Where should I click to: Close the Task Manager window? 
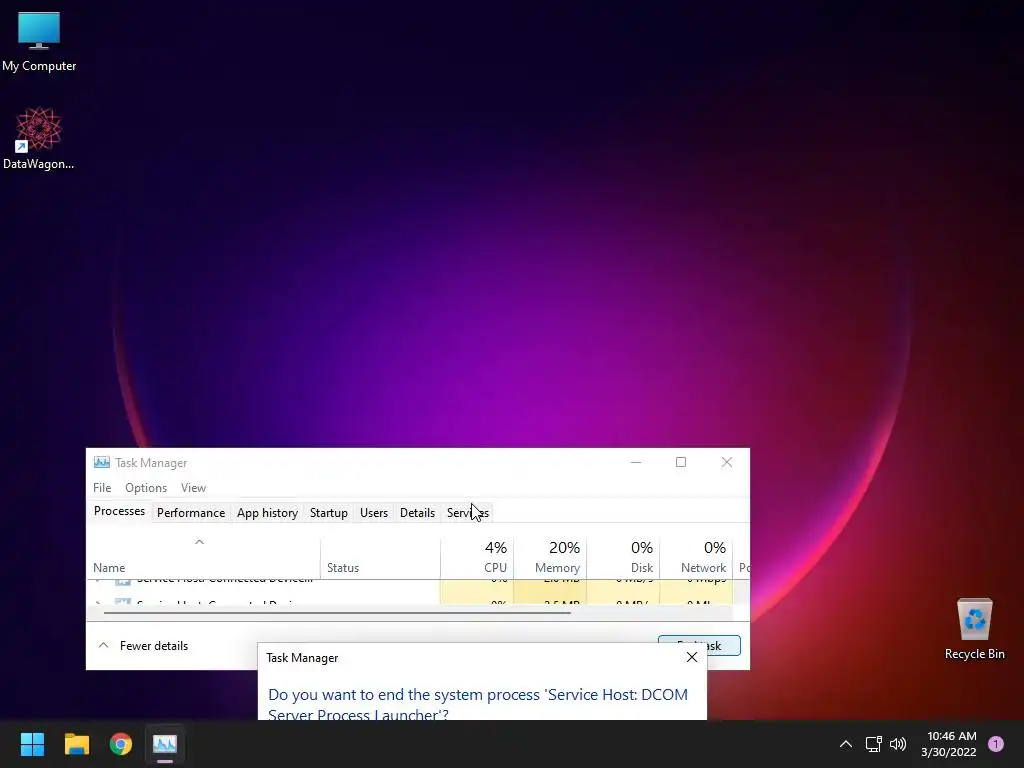[x=726, y=462]
